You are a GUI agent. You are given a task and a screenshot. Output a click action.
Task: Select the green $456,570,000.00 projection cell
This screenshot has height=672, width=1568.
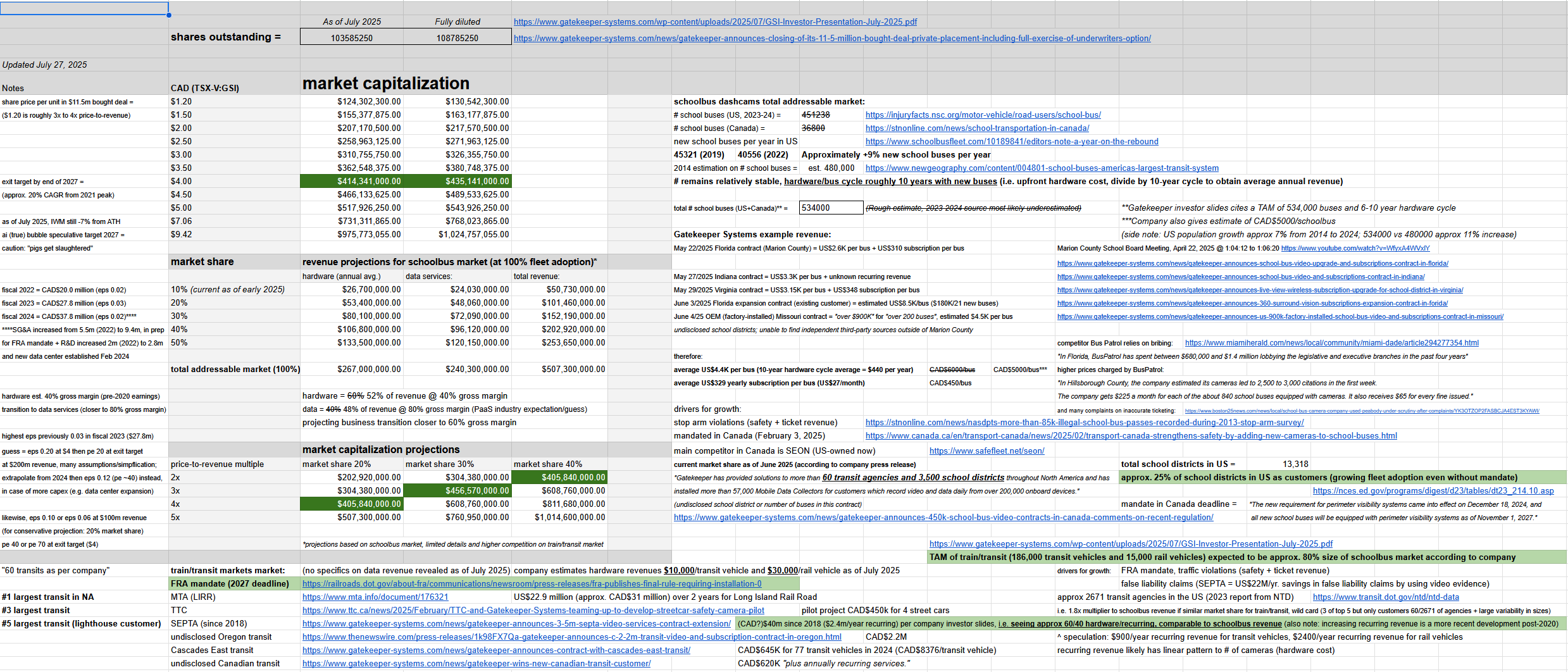[x=457, y=491]
